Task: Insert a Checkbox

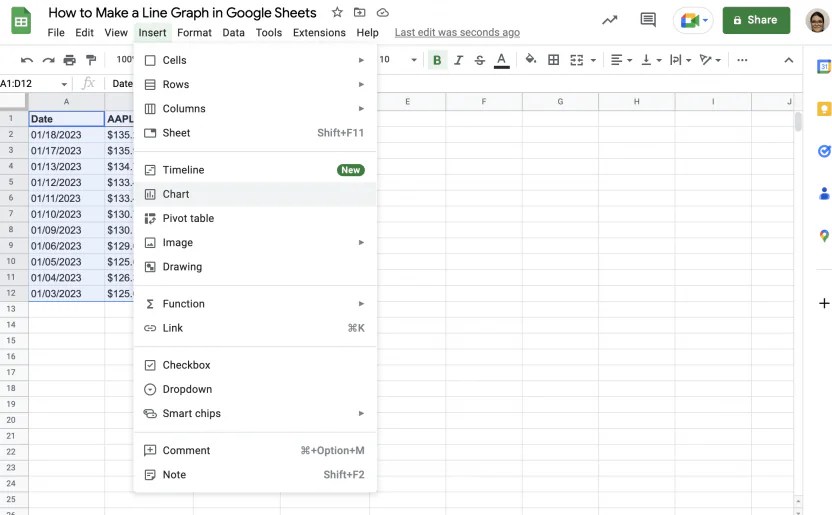Action: click(x=255, y=365)
